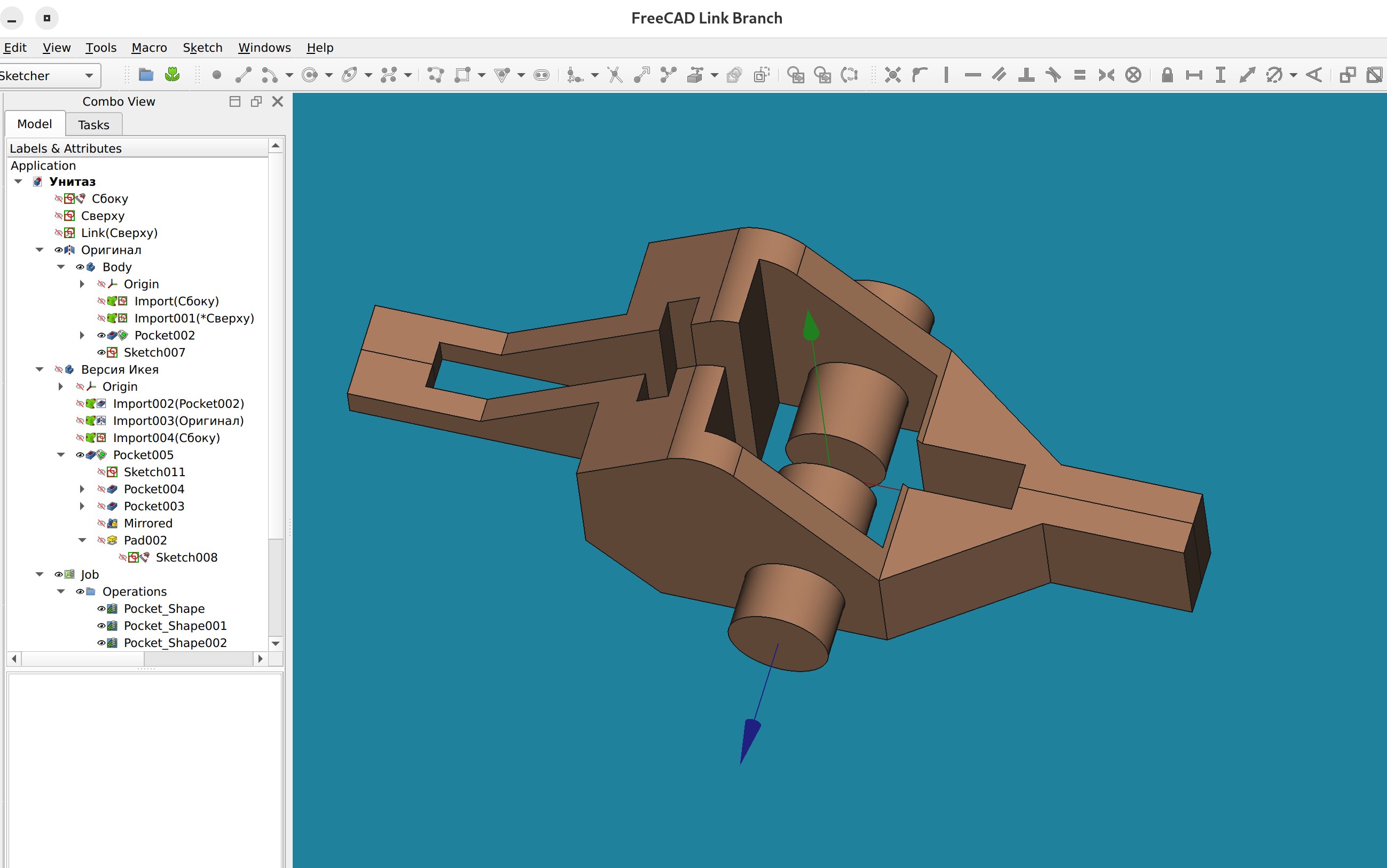Viewport: 1387px width, 868px height.
Task: Choose the Create Slot tool icon
Action: click(x=541, y=75)
